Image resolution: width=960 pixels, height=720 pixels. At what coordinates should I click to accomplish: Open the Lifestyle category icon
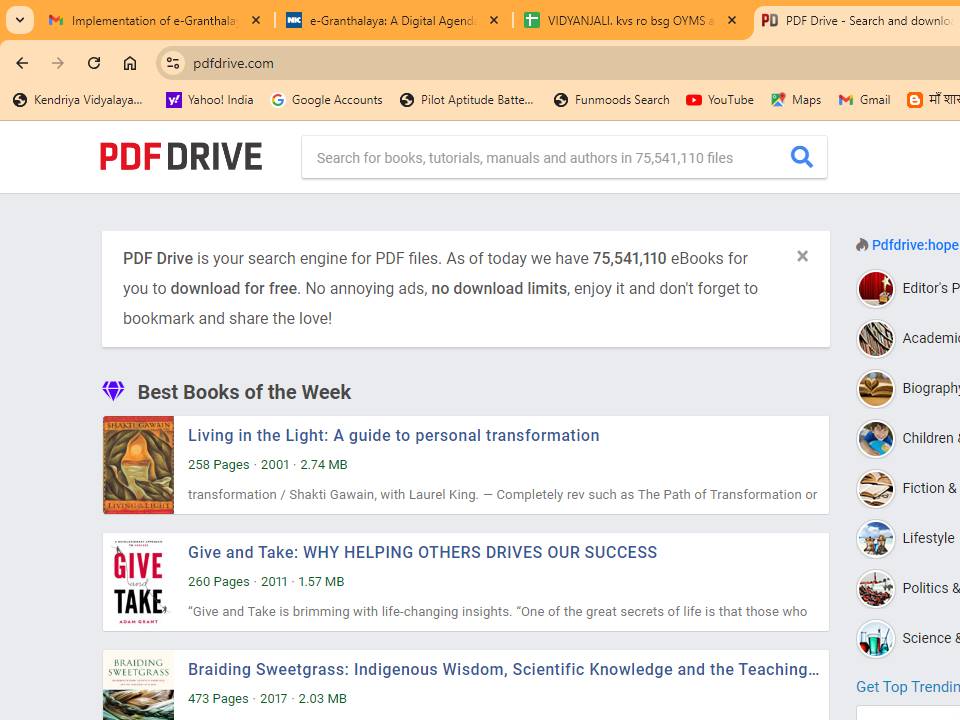tap(875, 539)
